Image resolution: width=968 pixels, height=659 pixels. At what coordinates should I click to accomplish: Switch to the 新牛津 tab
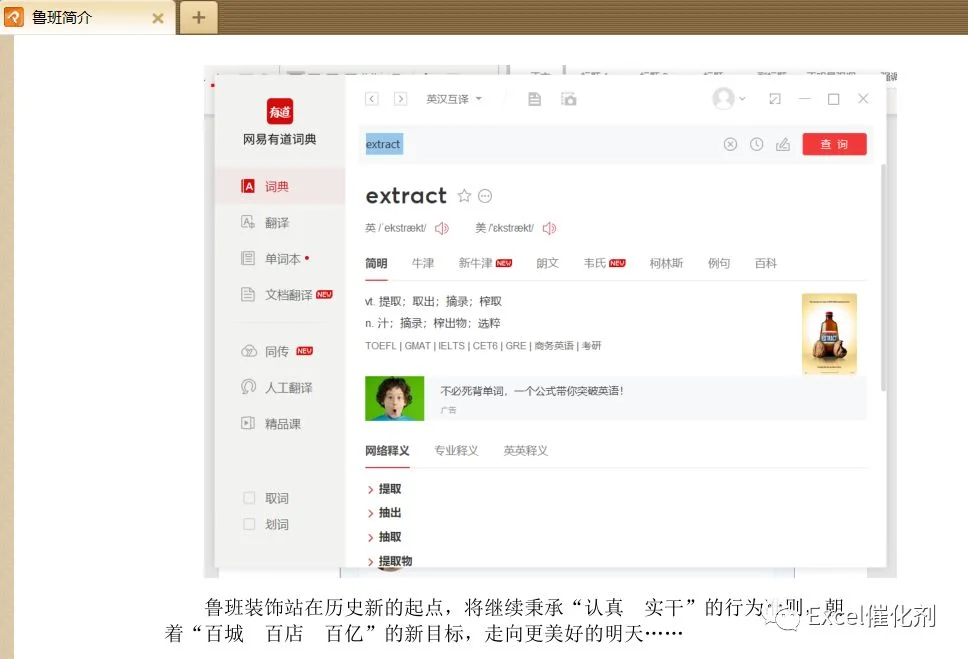point(485,264)
